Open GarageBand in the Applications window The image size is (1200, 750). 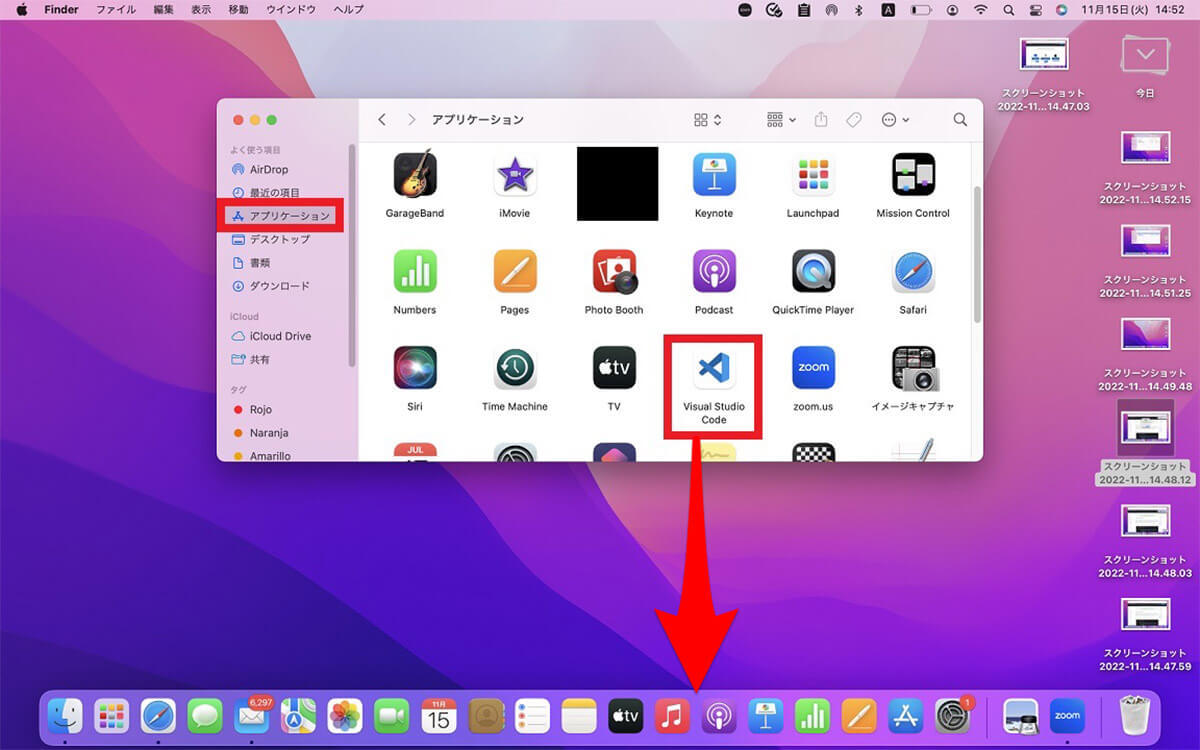coord(414,174)
